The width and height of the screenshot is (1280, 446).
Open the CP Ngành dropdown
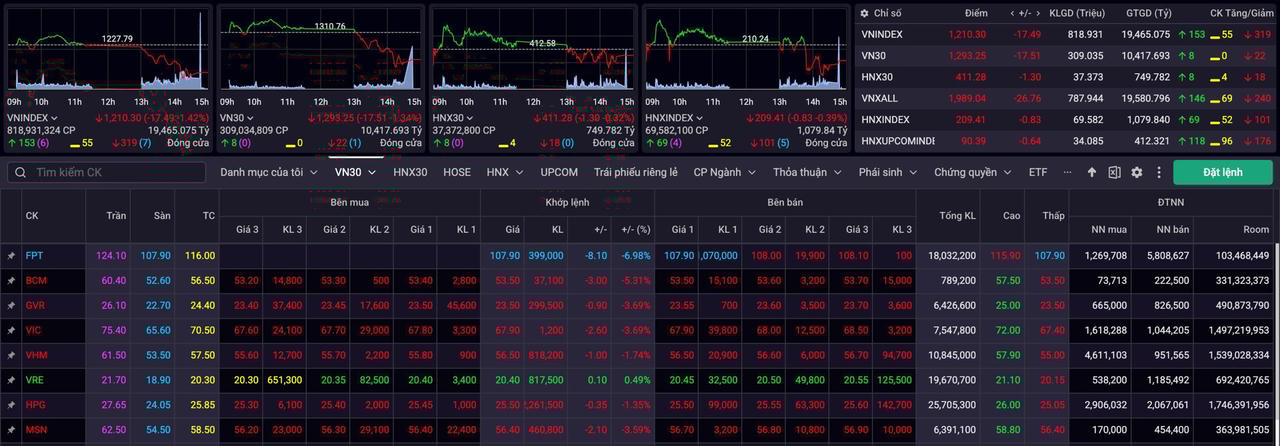[724, 172]
